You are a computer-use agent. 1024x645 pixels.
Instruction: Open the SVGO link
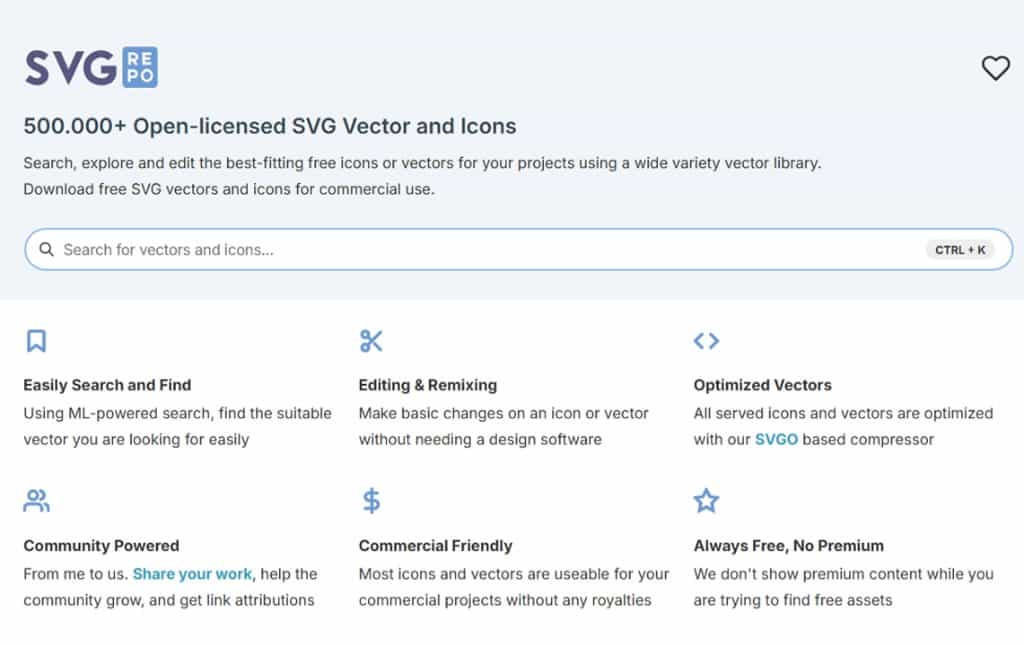tap(776, 439)
